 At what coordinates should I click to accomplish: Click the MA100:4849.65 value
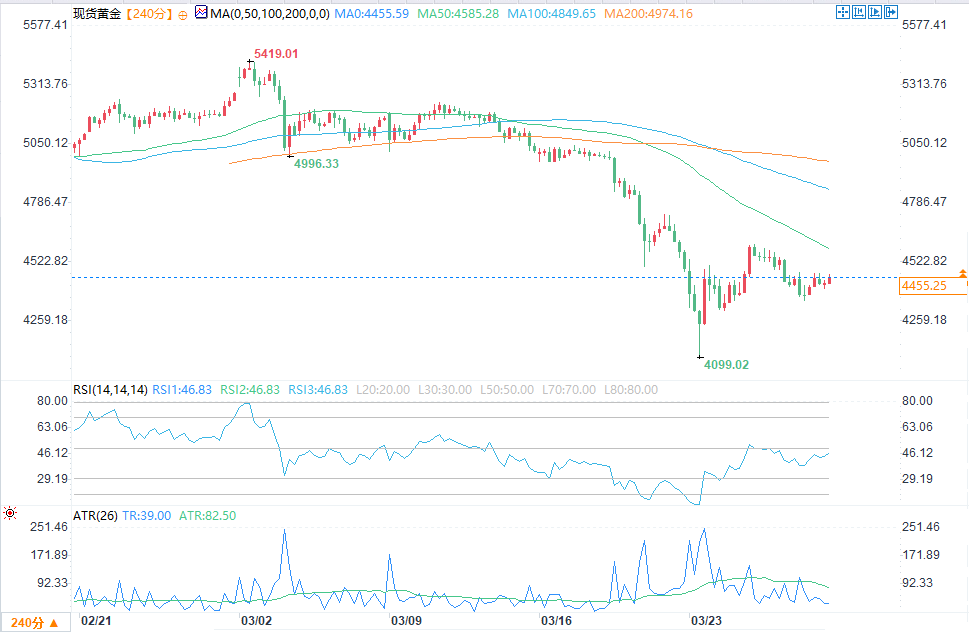point(551,14)
